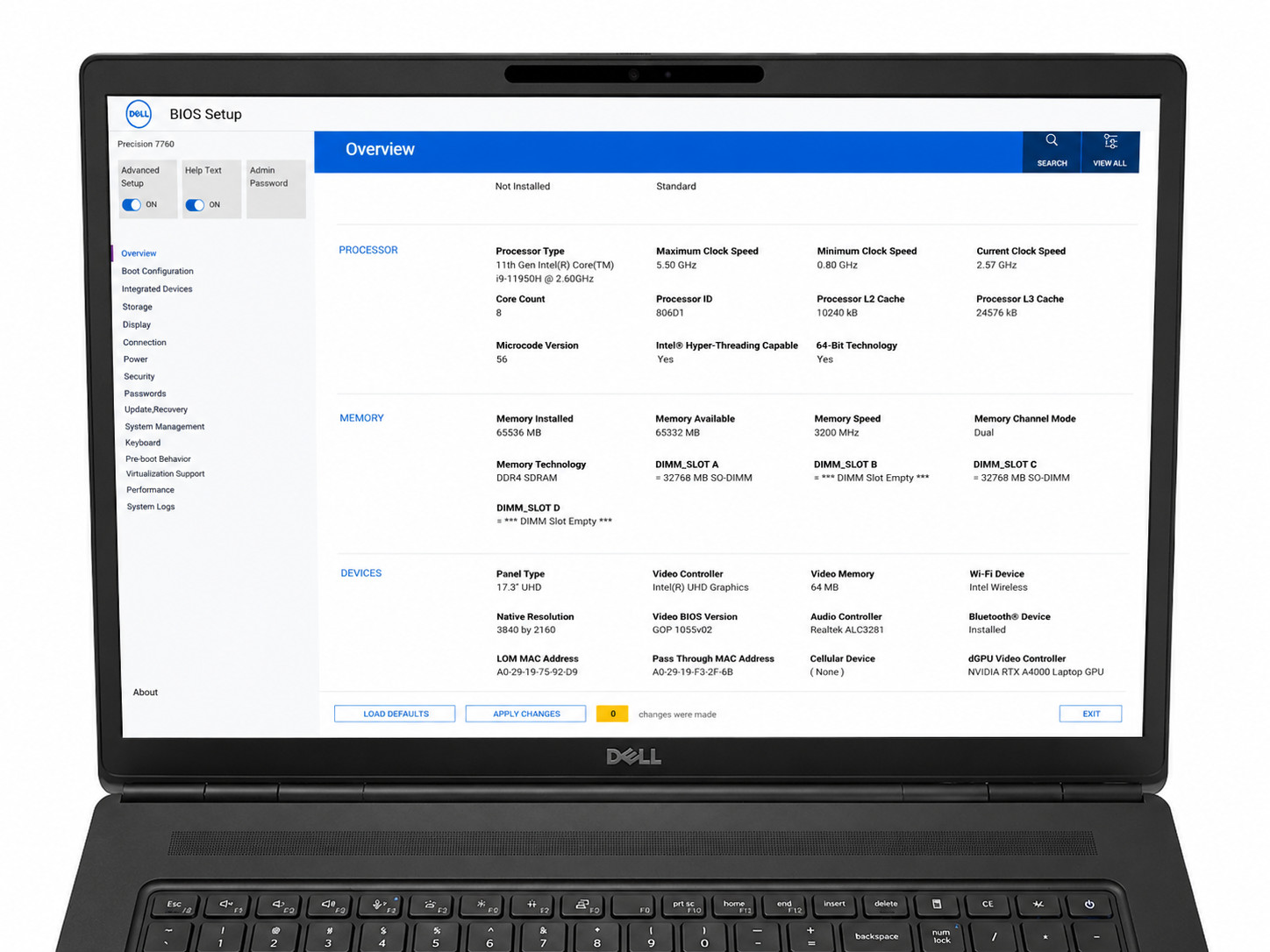Click the MEMORY section heading
The width and height of the screenshot is (1270, 952).
point(361,418)
